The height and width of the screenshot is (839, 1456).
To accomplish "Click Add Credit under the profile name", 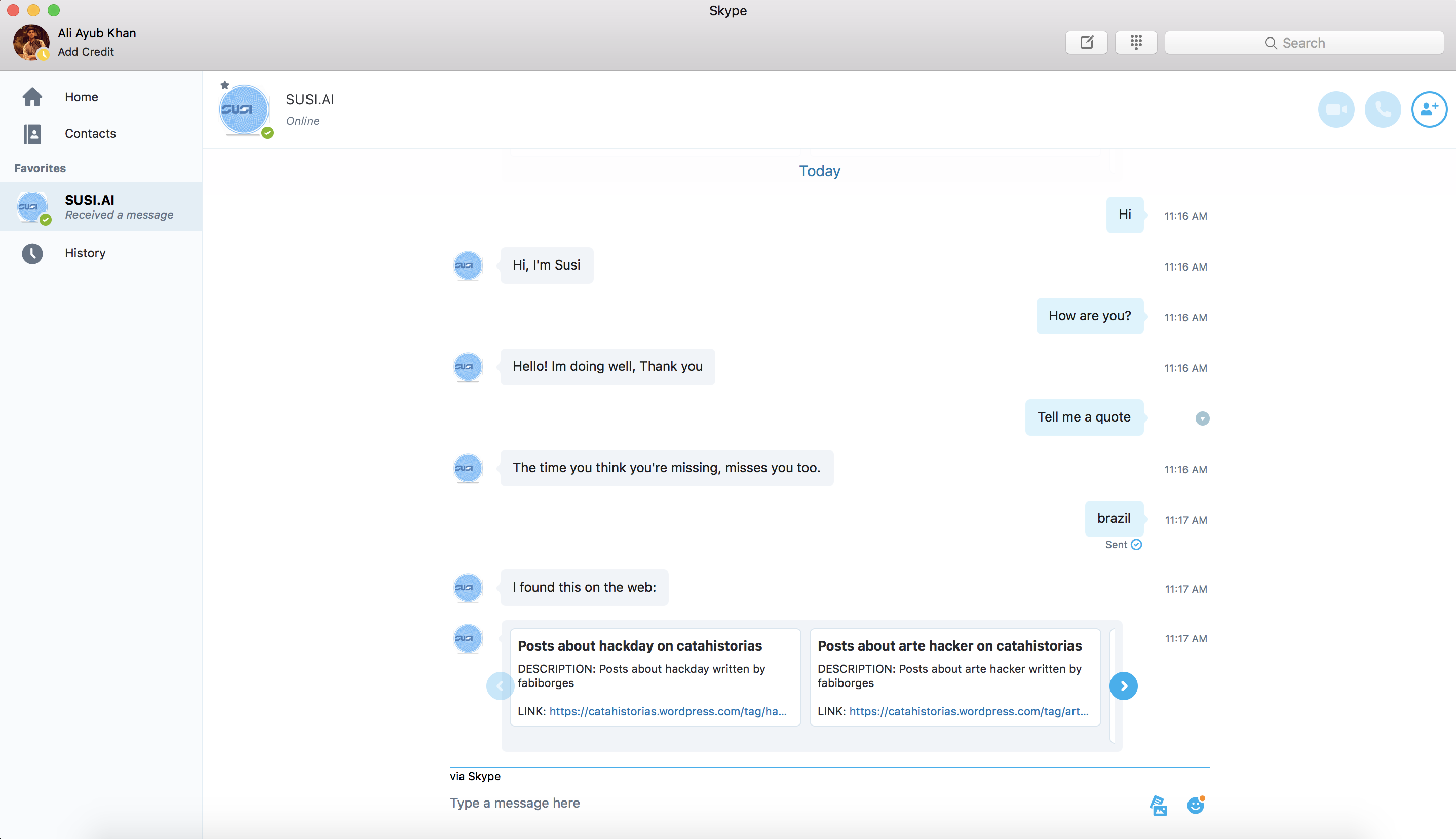I will 86,52.
